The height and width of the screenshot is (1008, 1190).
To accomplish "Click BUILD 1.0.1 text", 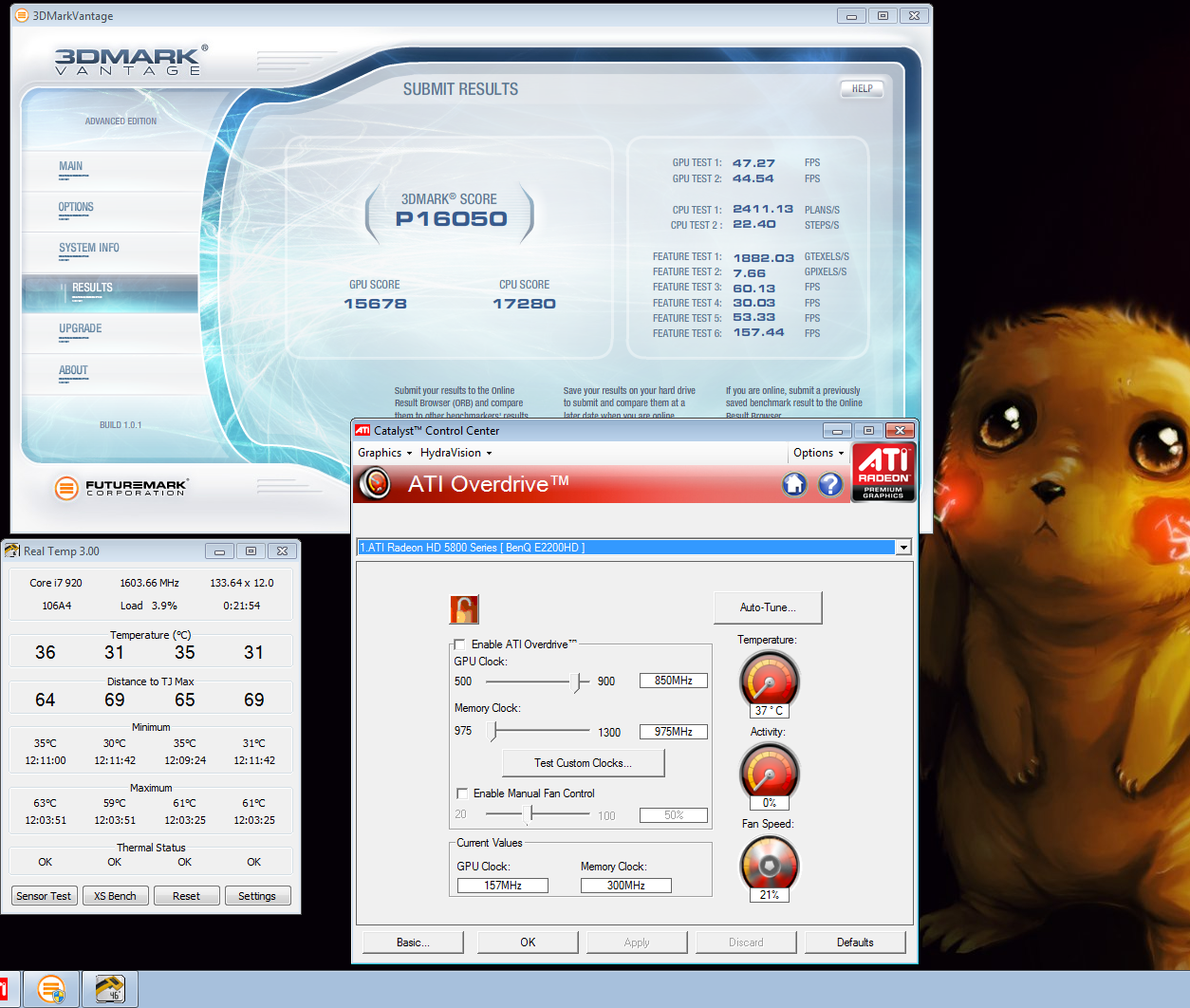I will 121,425.
